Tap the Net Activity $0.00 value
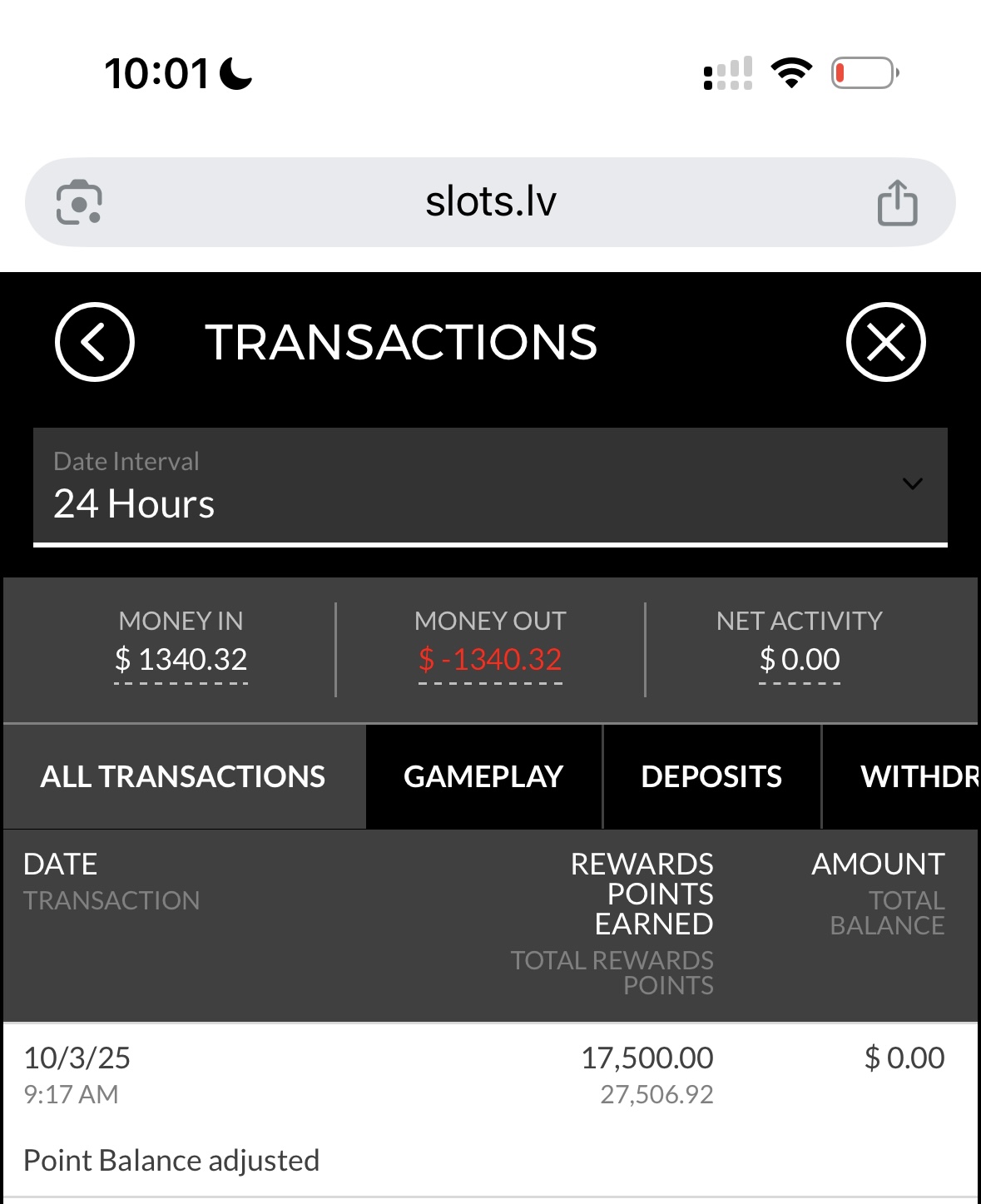Viewport: 981px width, 1204px height. [x=800, y=660]
